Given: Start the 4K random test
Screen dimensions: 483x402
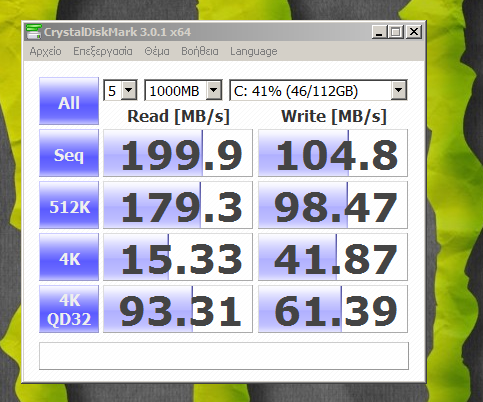Looking at the screenshot, I should (69, 257).
